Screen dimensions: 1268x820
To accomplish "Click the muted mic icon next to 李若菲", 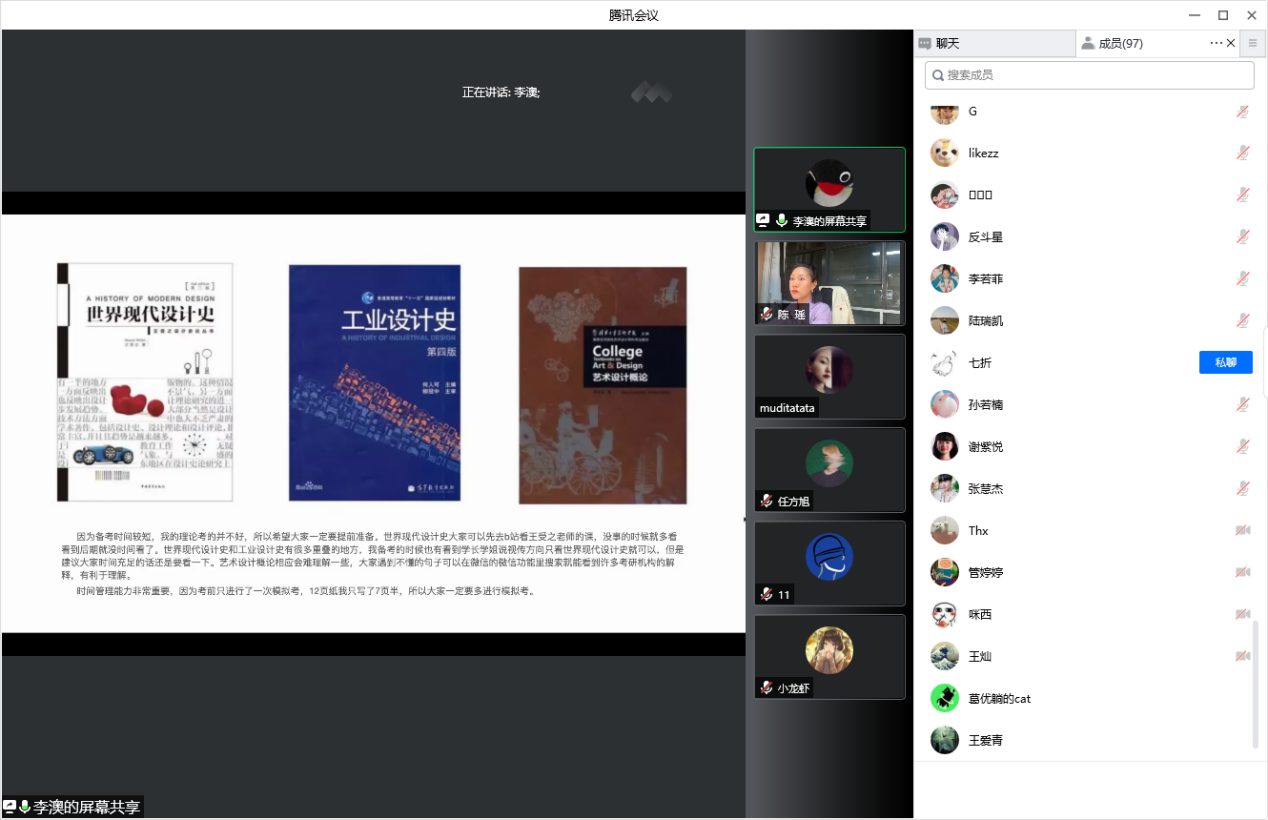I will click(x=1242, y=279).
